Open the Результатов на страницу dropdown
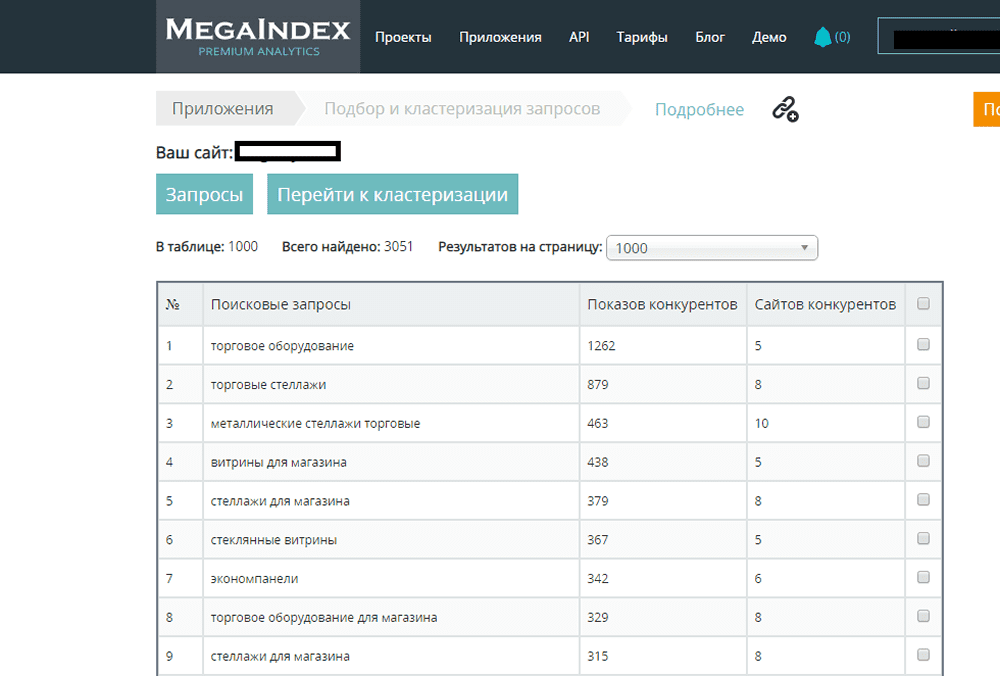Image resolution: width=1000 pixels, height=676 pixels. pos(711,247)
